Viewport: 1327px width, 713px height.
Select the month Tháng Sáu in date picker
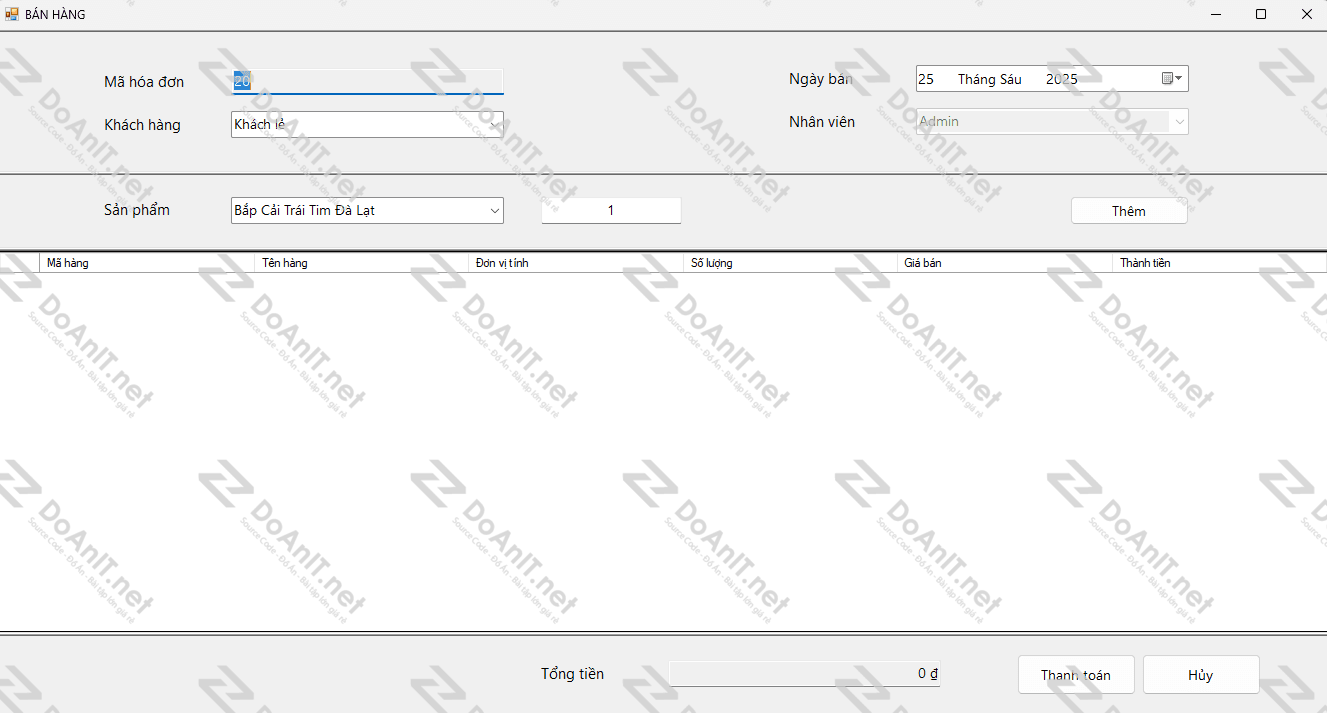(990, 79)
